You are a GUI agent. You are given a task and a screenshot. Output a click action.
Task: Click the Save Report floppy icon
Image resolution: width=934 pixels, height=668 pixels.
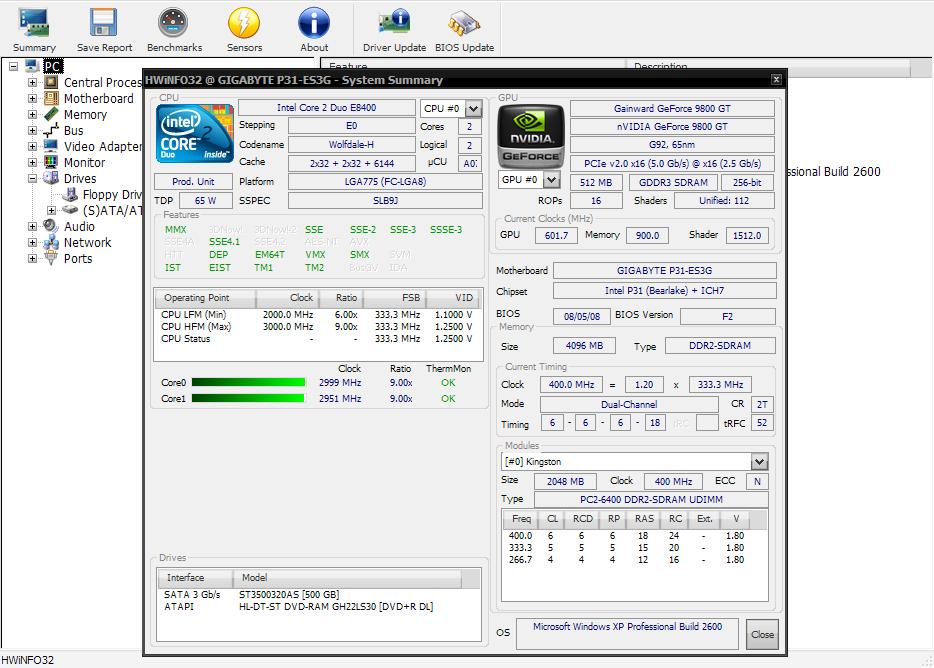104,24
